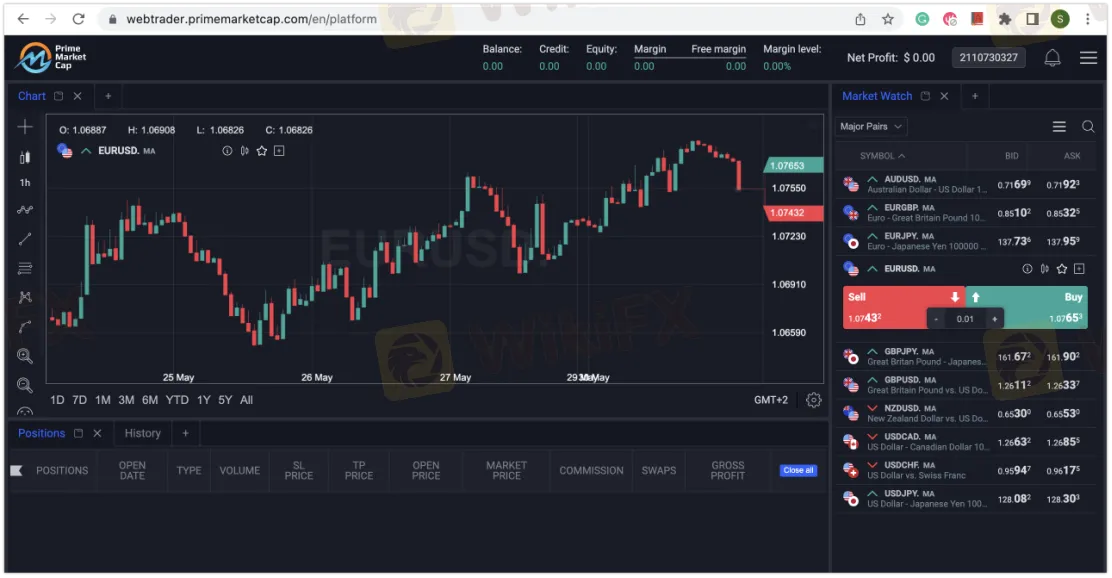Set chart range to 1D
Viewport: 1112px width, 578px height.
click(57, 400)
